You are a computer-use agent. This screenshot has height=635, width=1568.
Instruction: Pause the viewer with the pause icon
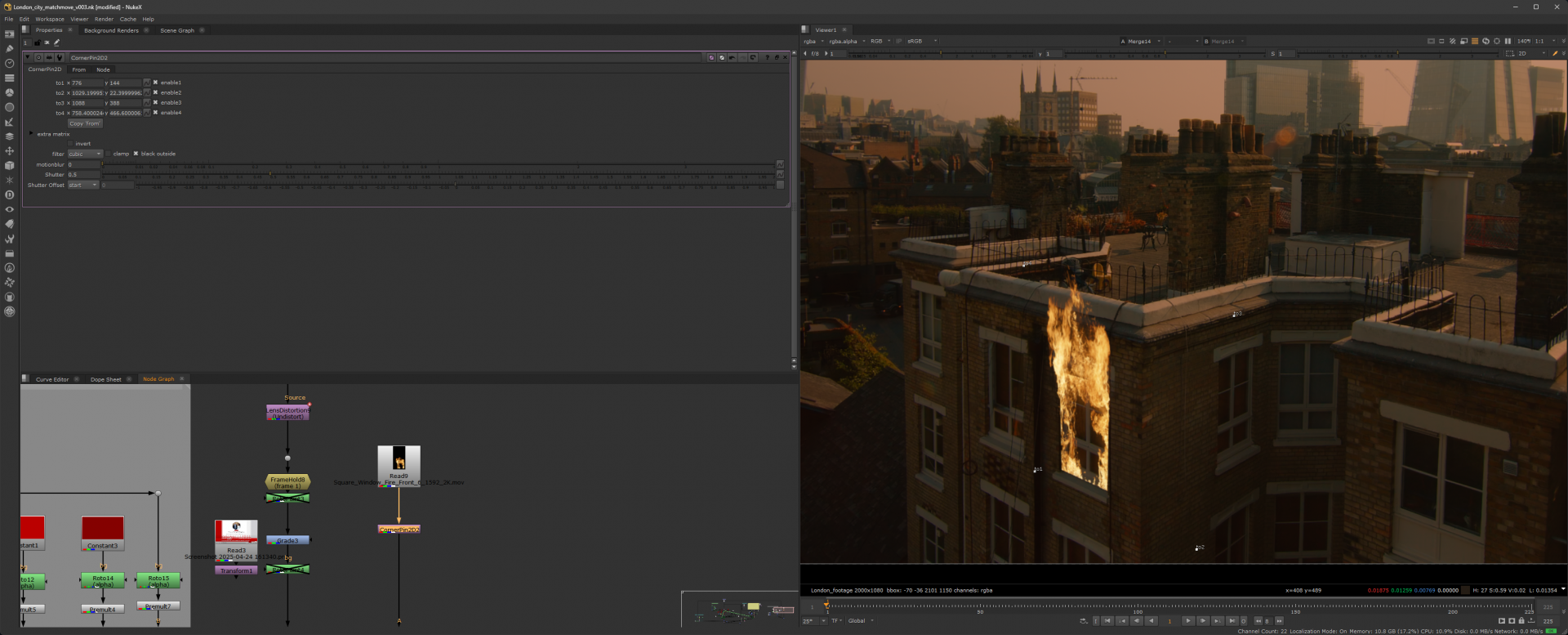(1508, 41)
